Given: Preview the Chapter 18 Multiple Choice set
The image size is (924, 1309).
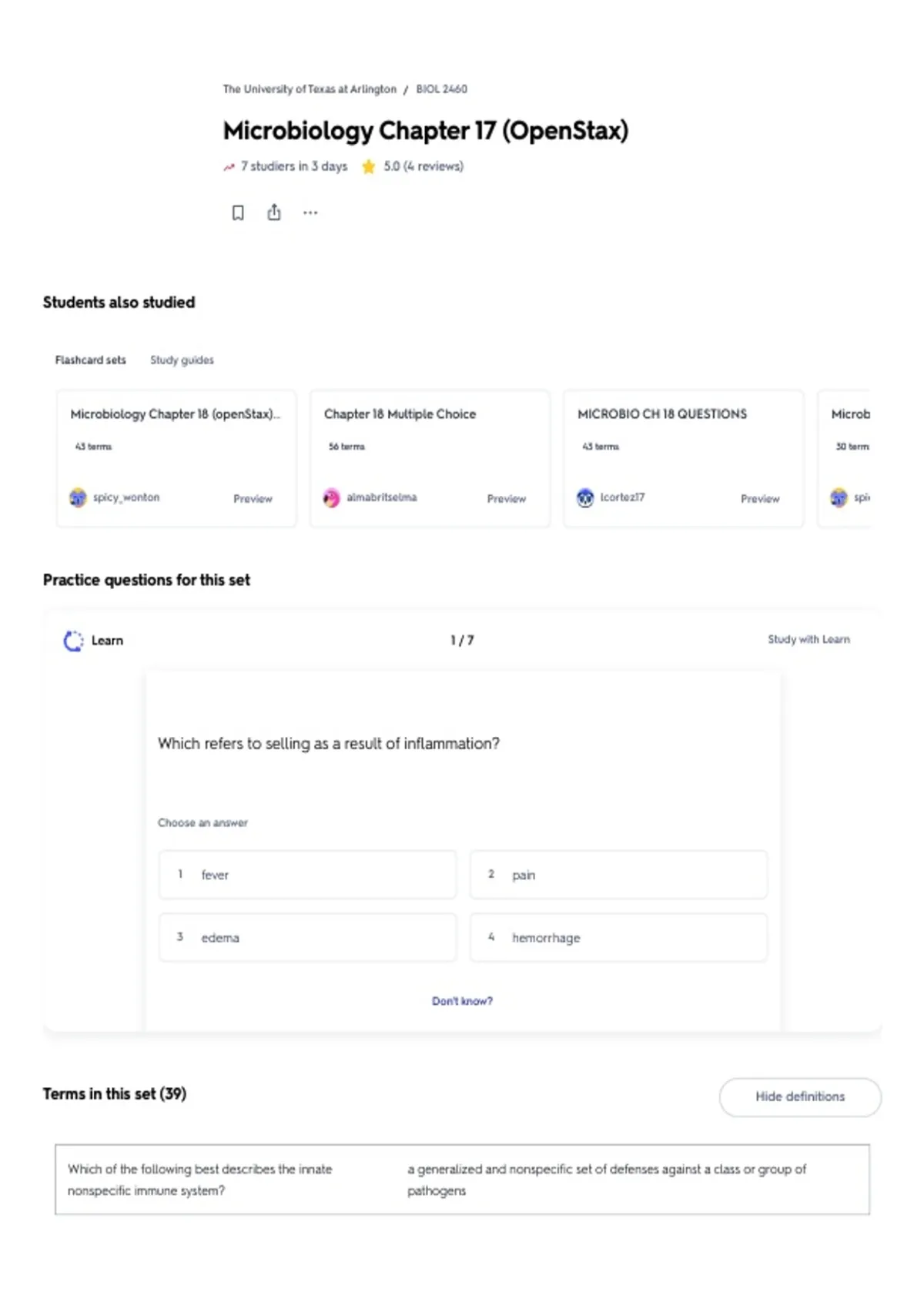Looking at the screenshot, I should pos(506,499).
